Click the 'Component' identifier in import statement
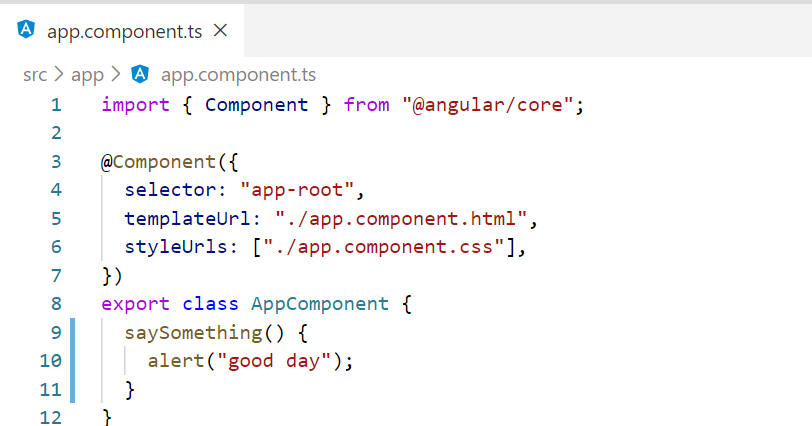The height and width of the screenshot is (426, 812). point(257,105)
